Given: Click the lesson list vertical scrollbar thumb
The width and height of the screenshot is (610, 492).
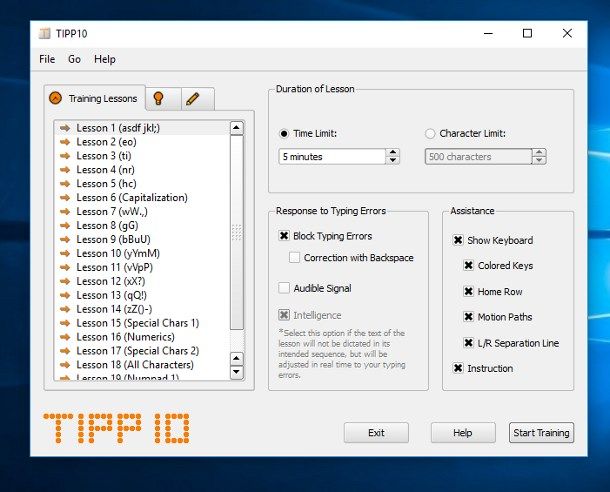Looking at the screenshot, I should point(237,232).
